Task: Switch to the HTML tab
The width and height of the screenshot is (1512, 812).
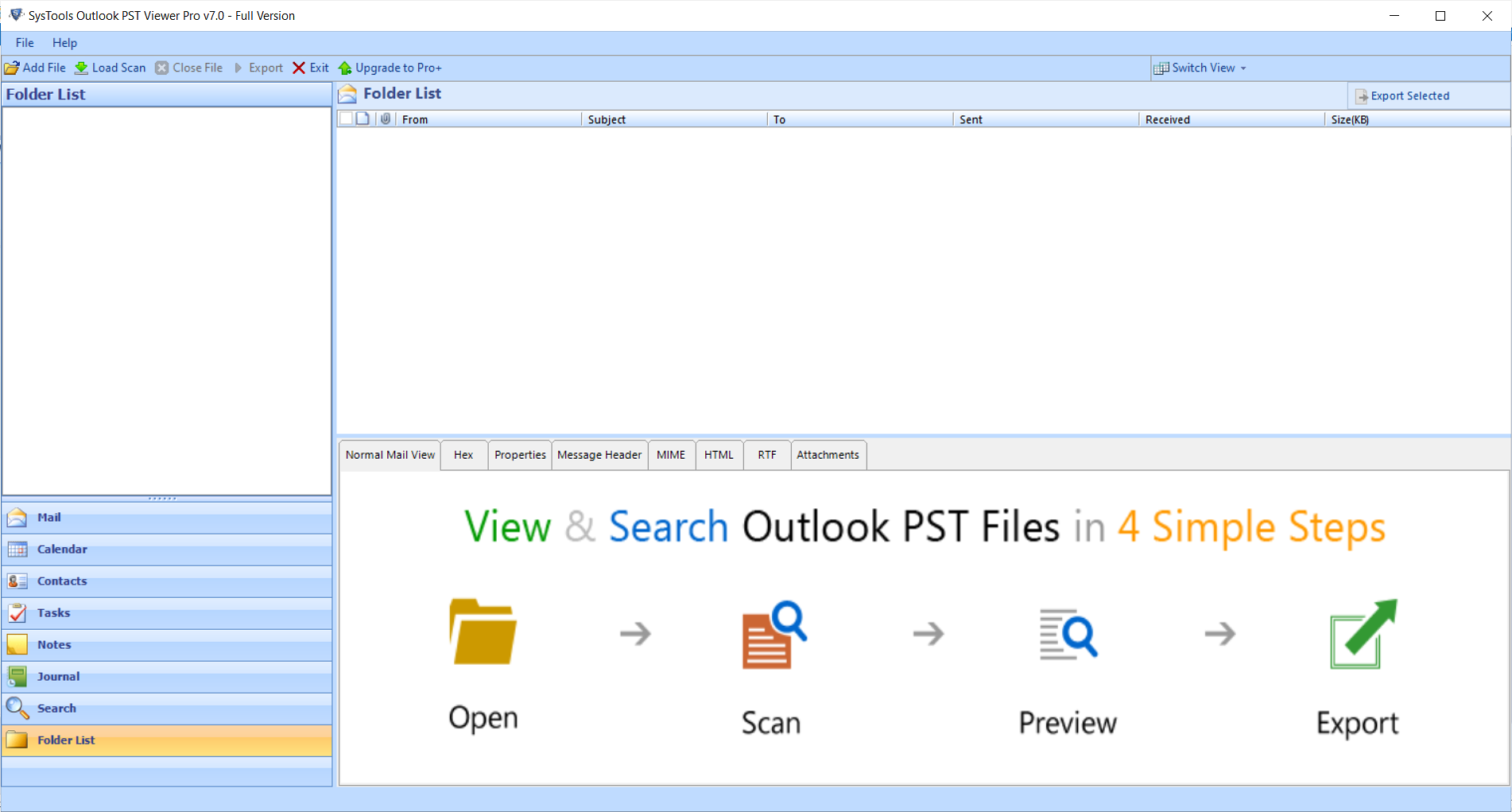Action: pyautogui.click(x=719, y=455)
